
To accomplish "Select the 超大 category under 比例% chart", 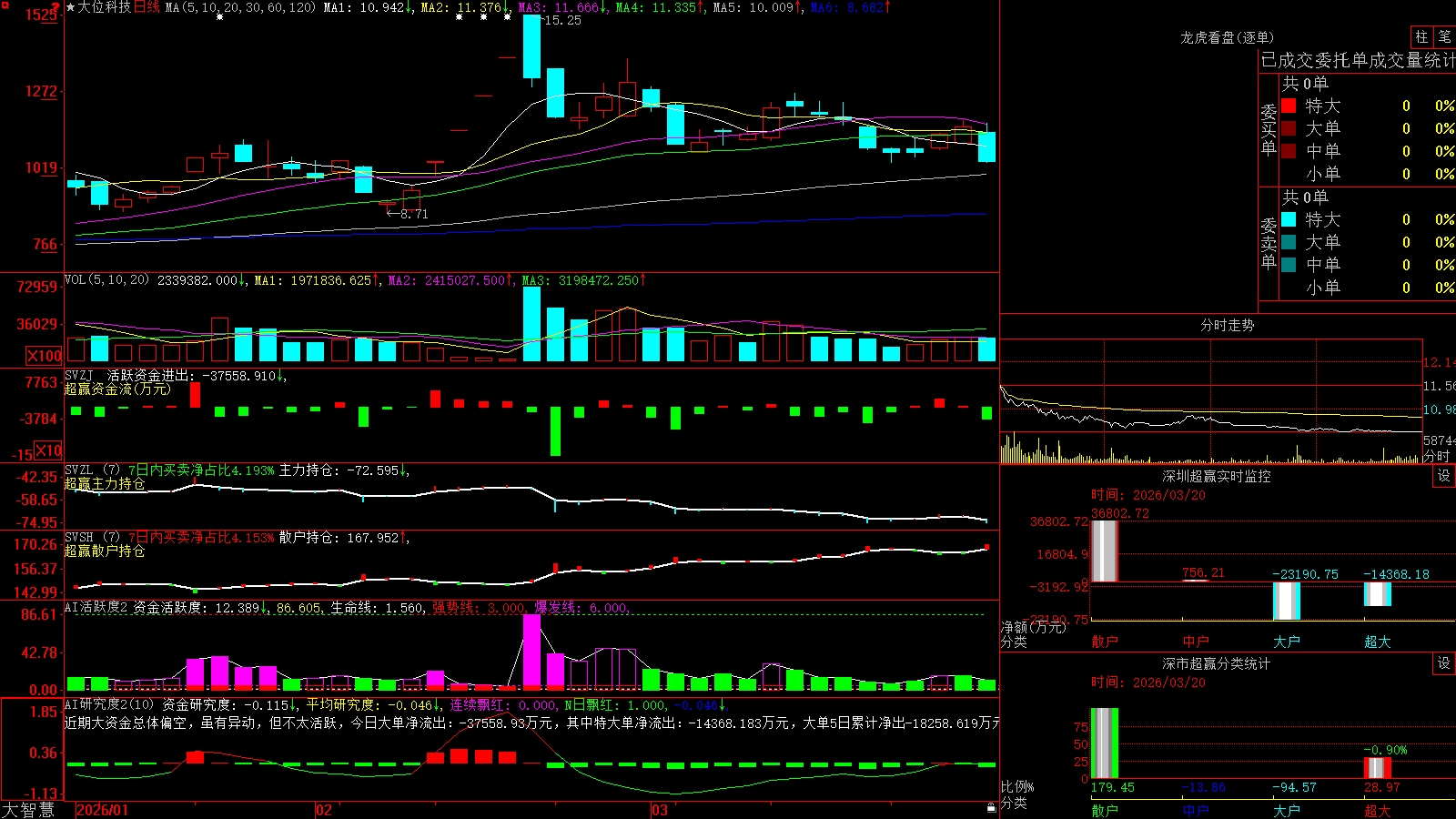I will pos(1378,810).
